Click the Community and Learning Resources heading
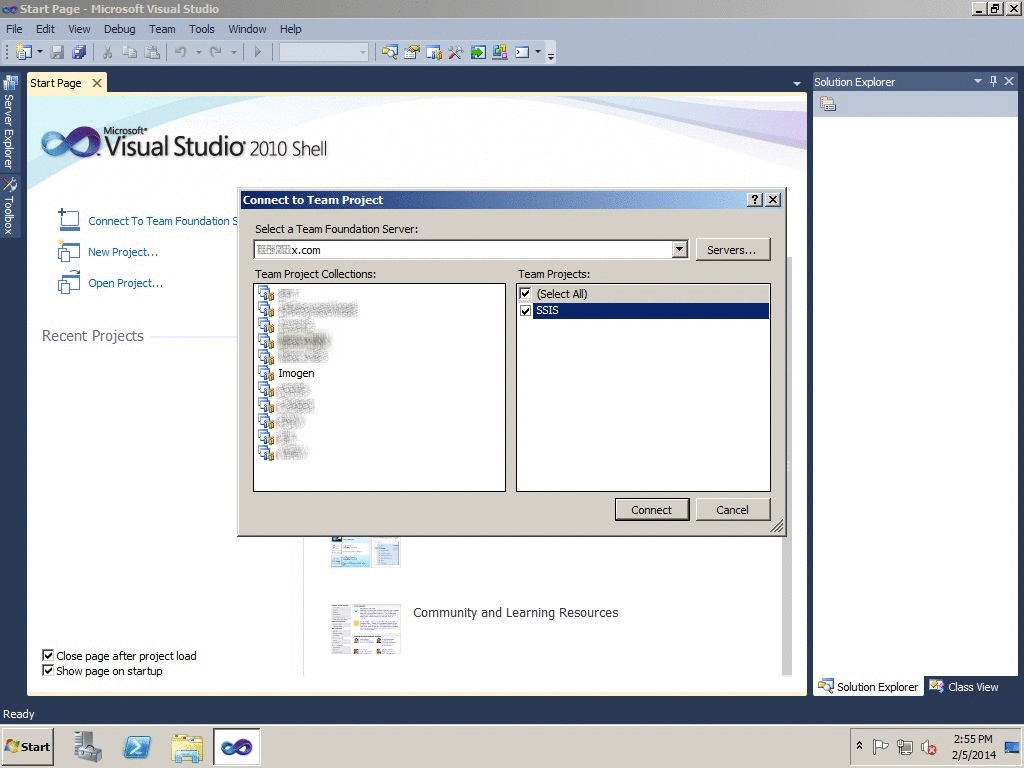This screenshot has width=1024, height=768. click(515, 613)
